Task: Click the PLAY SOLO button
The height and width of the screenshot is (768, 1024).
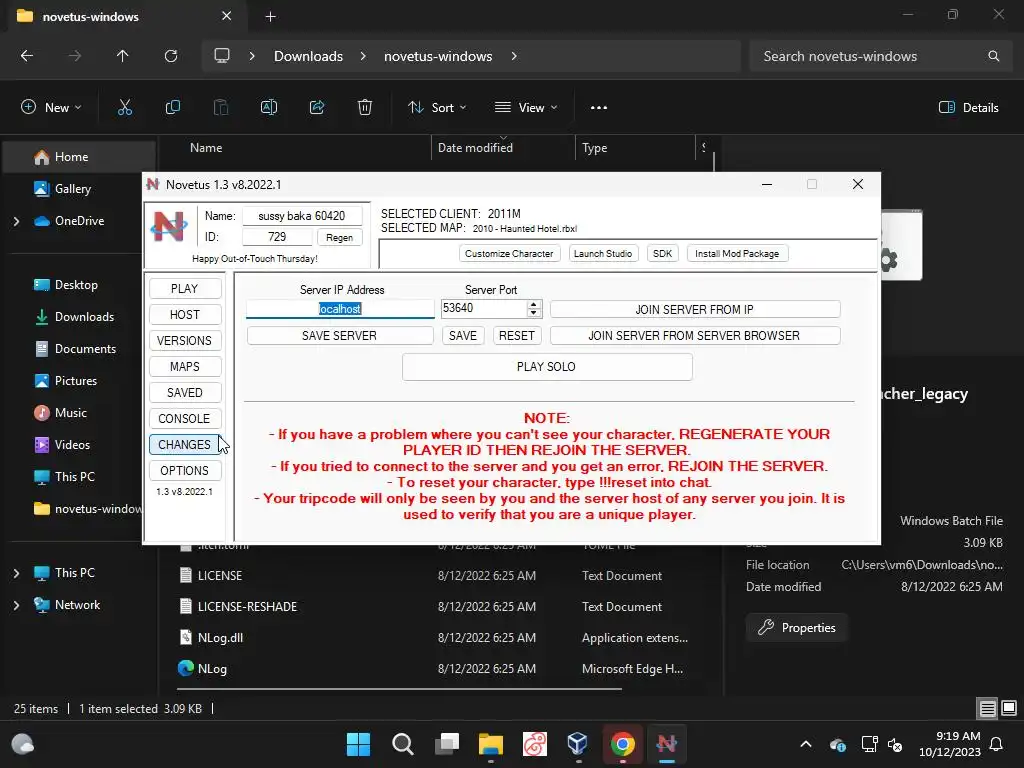Action: (547, 367)
